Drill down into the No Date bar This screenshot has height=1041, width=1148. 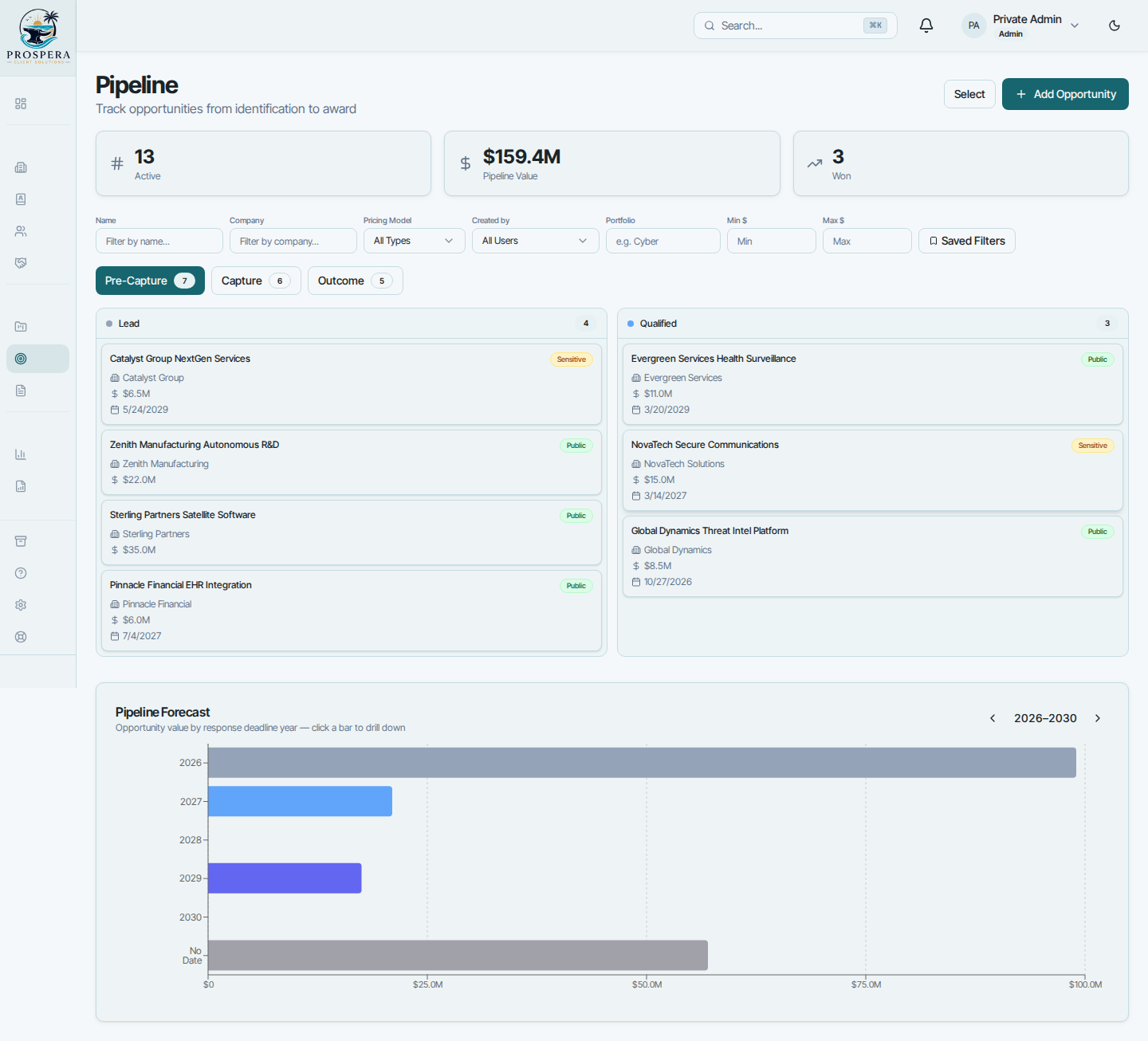(458, 955)
